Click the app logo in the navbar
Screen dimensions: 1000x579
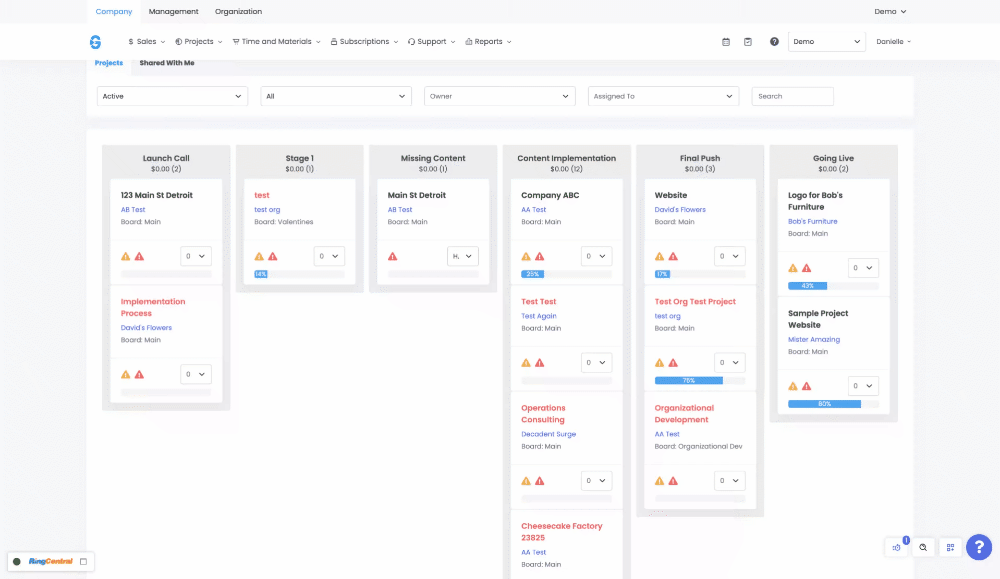pos(95,42)
